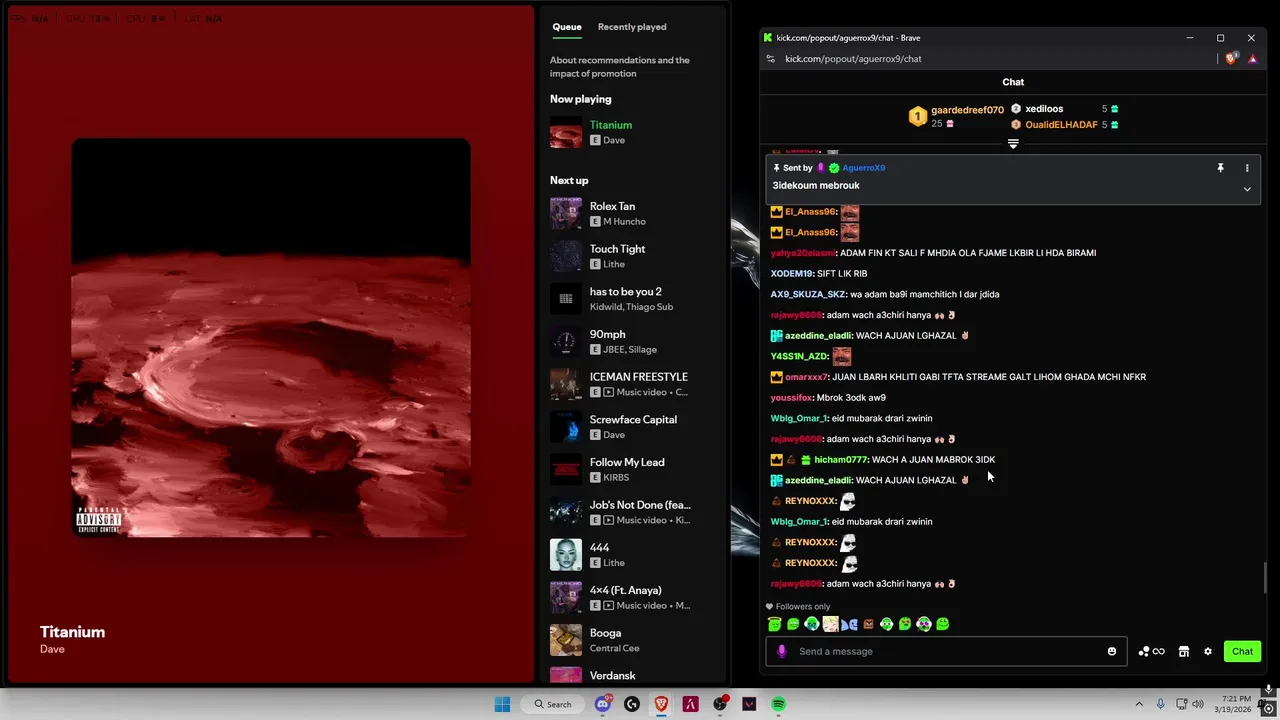The image size is (1280, 720).
Task: Open the Windows Start menu
Action: tap(502, 704)
